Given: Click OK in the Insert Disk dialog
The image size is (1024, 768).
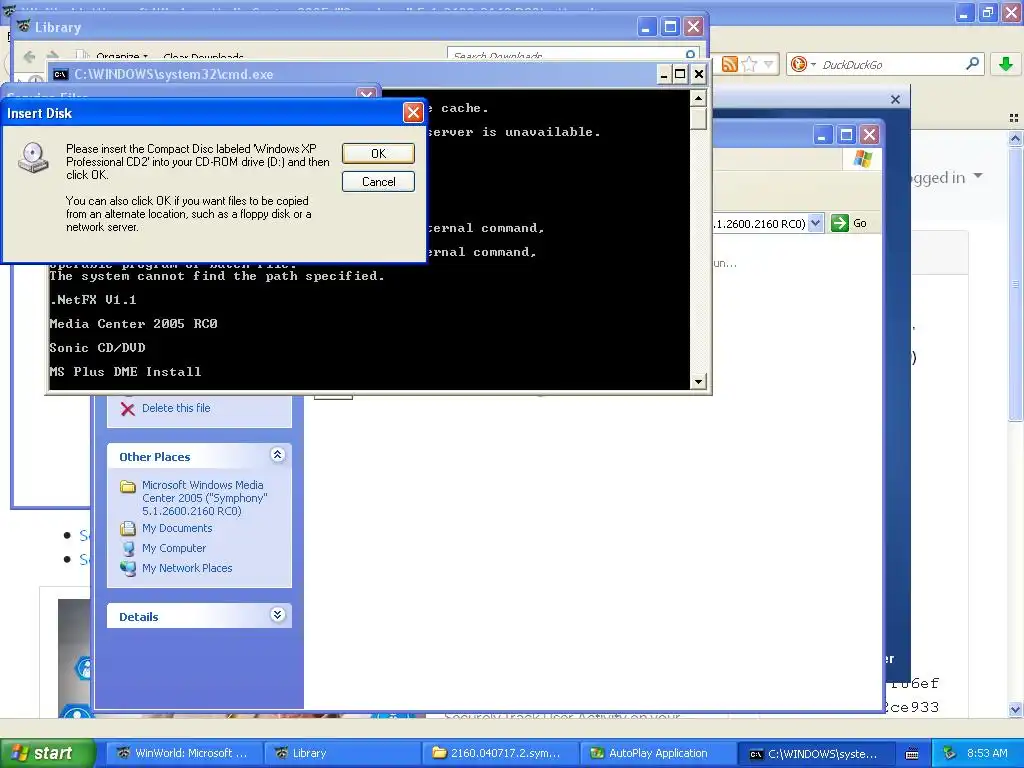Looking at the screenshot, I should tap(378, 153).
